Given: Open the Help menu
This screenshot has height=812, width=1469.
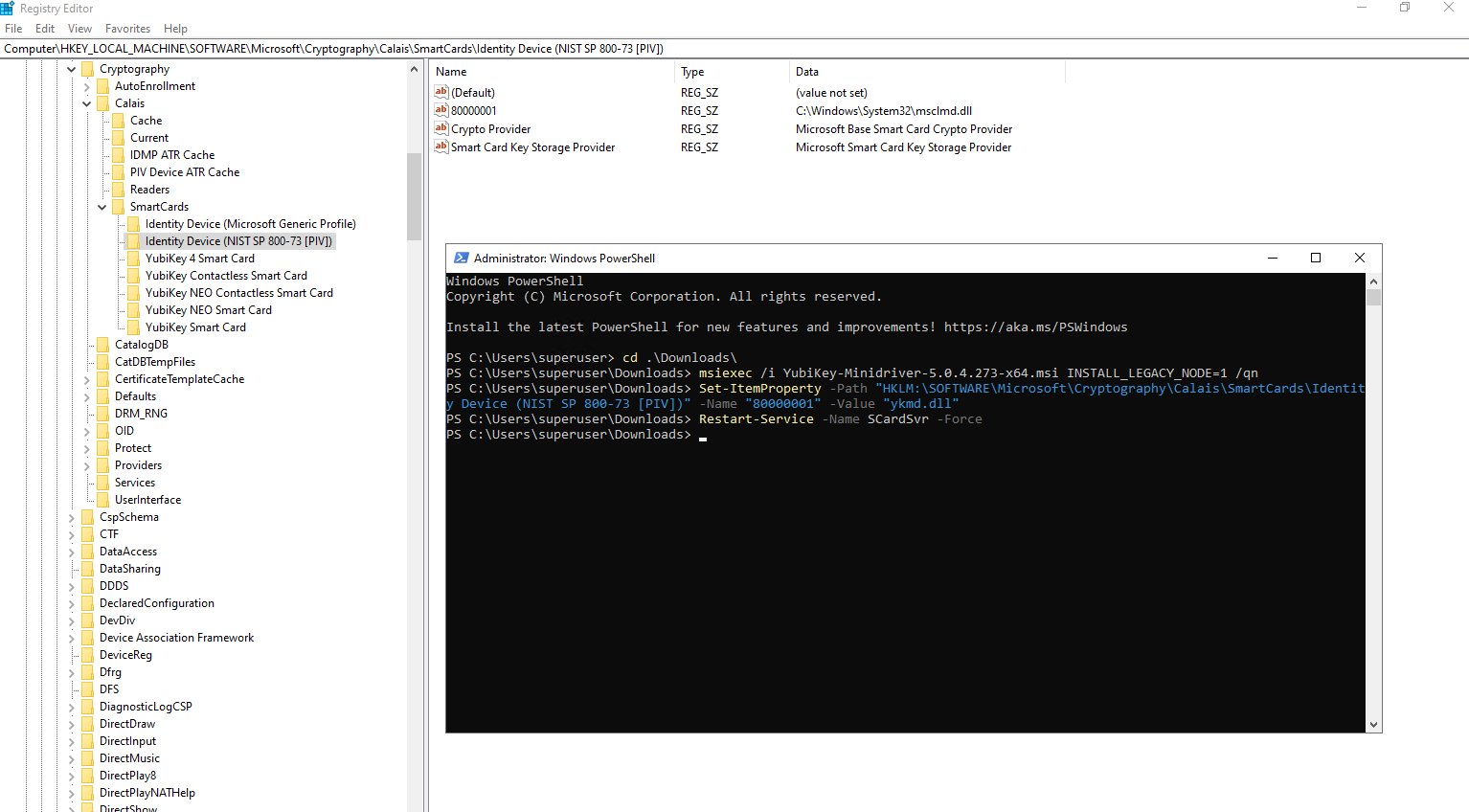Looking at the screenshot, I should click(175, 29).
